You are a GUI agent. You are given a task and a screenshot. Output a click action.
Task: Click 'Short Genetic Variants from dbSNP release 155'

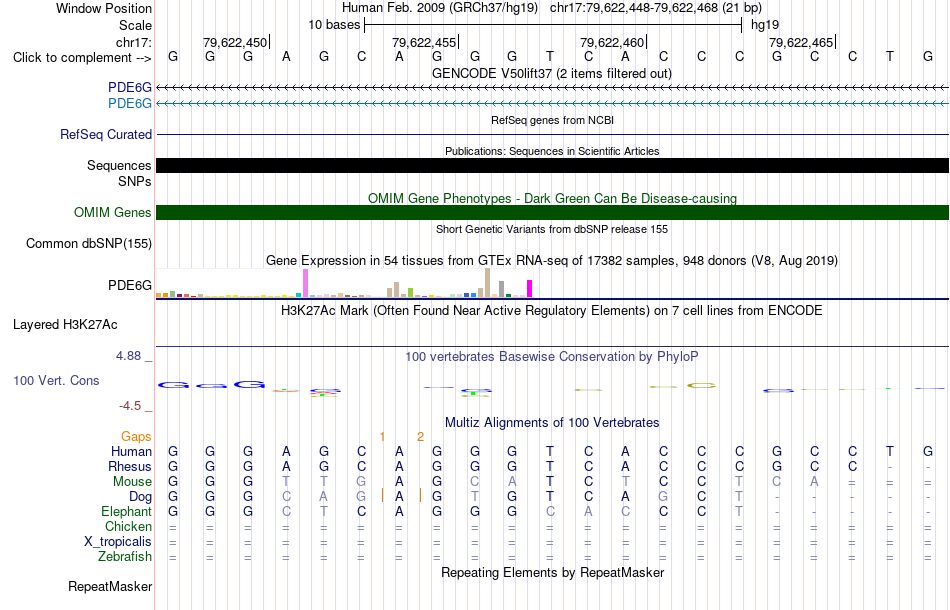pyautogui.click(x=551, y=229)
